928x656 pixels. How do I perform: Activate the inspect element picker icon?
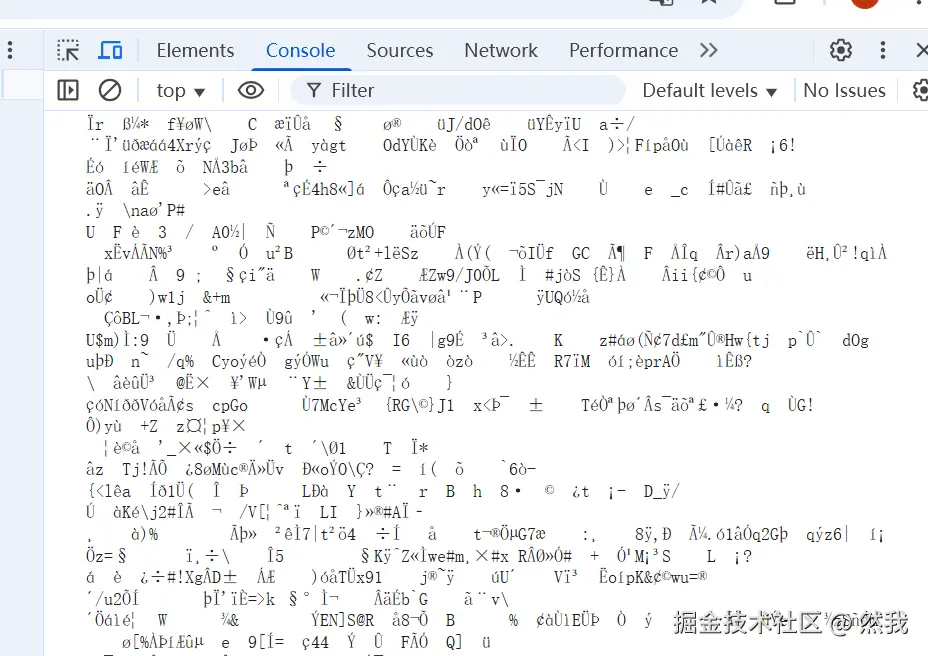pyautogui.click(x=68, y=50)
